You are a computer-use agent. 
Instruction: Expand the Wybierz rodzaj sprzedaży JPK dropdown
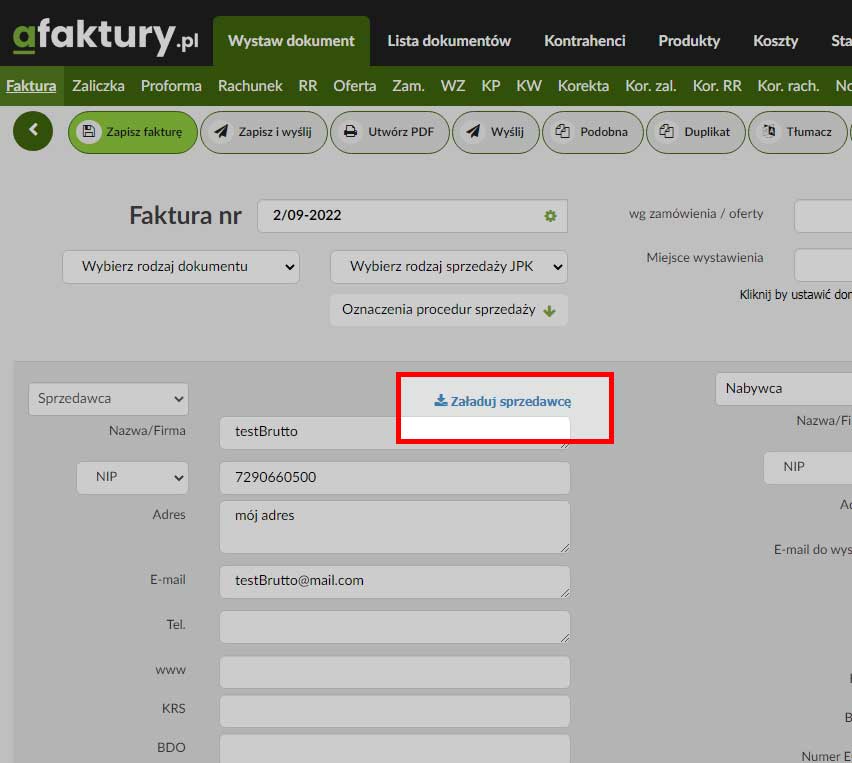[448, 267]
